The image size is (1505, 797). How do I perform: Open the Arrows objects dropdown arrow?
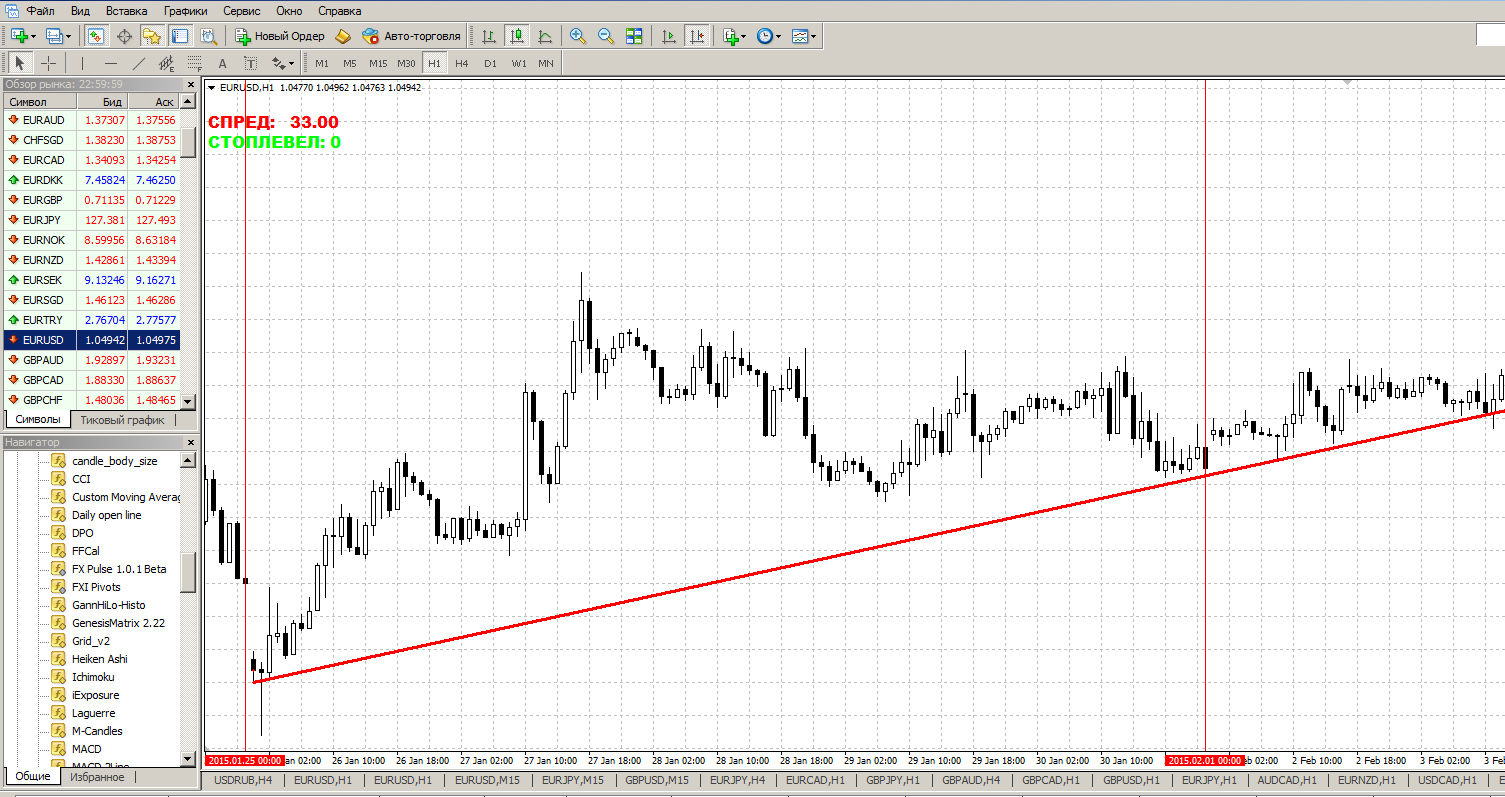pos(291,64)
